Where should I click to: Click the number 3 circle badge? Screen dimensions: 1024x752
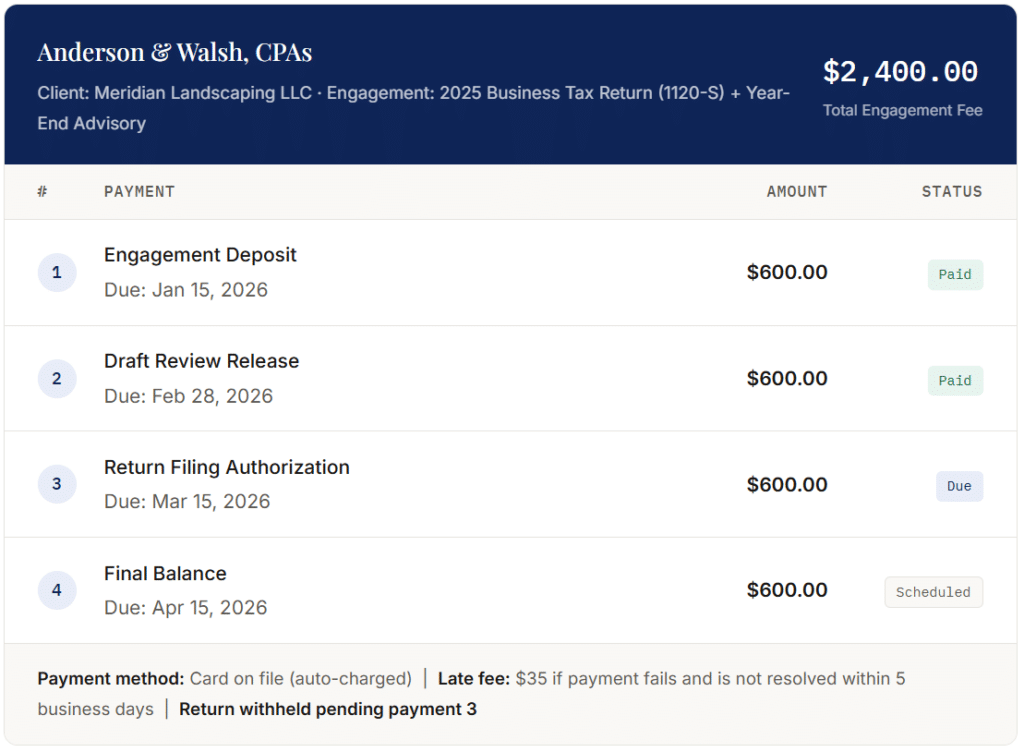[57, 484]
